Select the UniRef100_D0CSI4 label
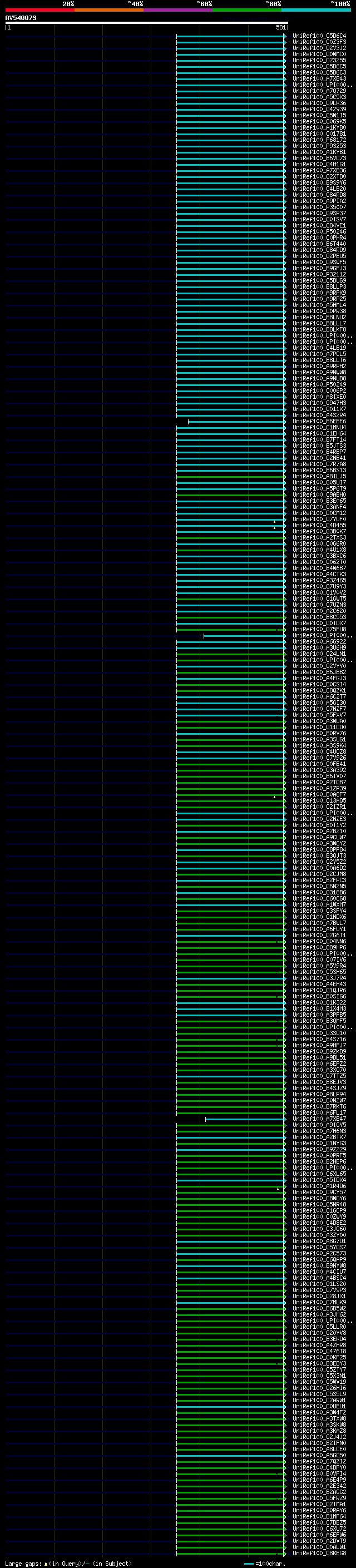Screen dimensions: 356x1568 tap(319, 684)
